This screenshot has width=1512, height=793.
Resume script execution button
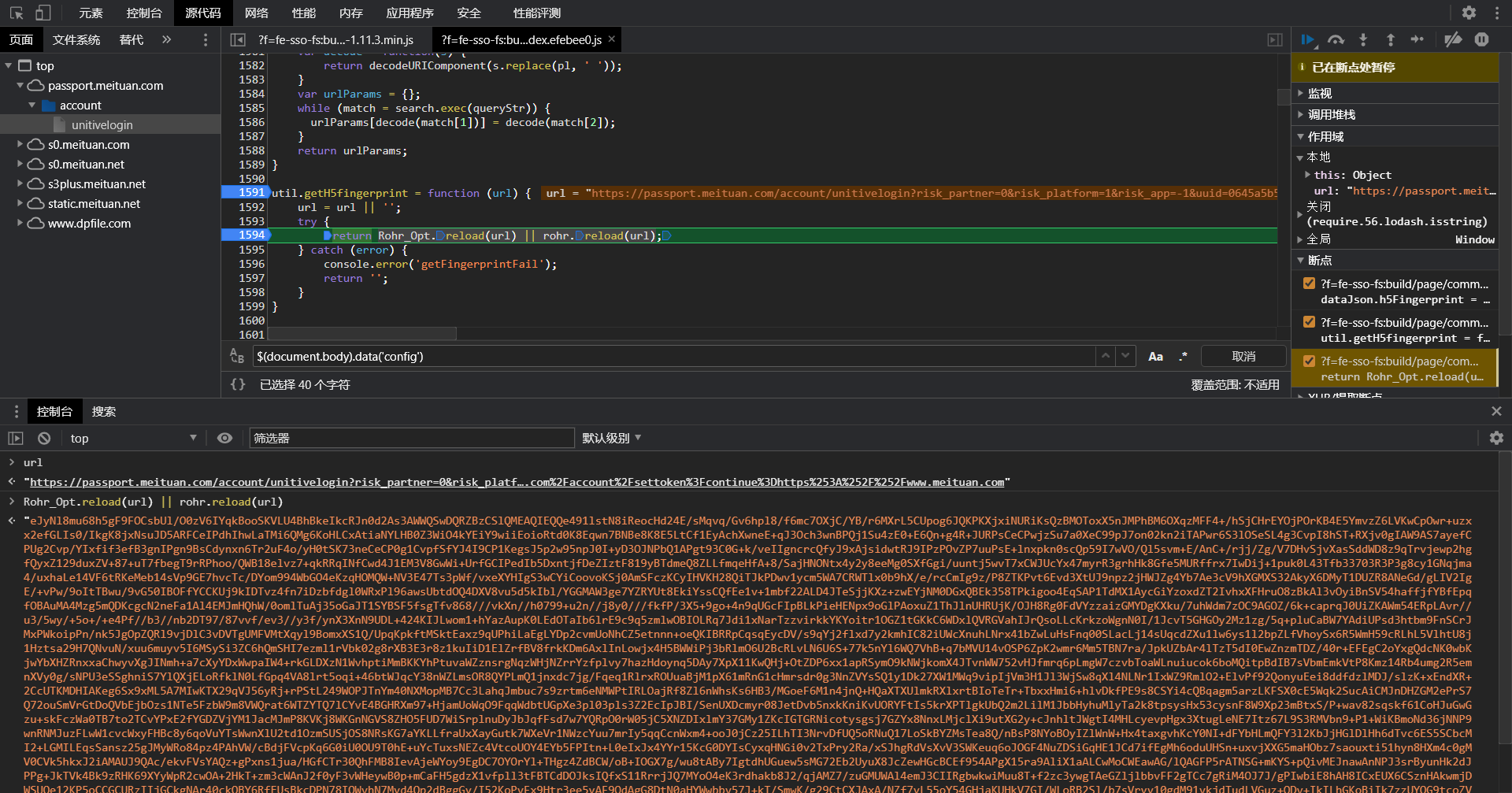[x=1308, y=39]
